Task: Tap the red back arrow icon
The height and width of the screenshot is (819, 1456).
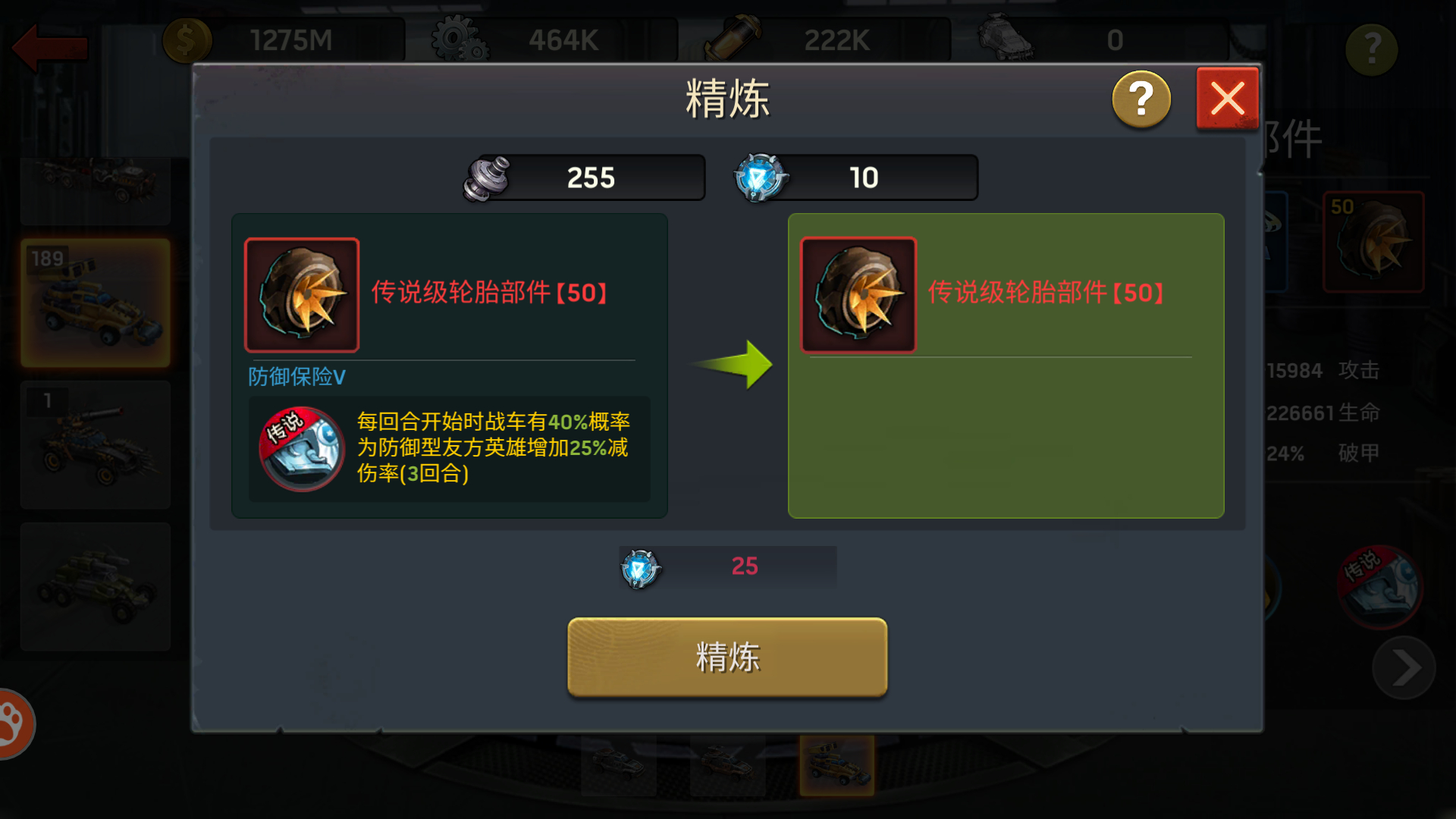Action: 50,47
